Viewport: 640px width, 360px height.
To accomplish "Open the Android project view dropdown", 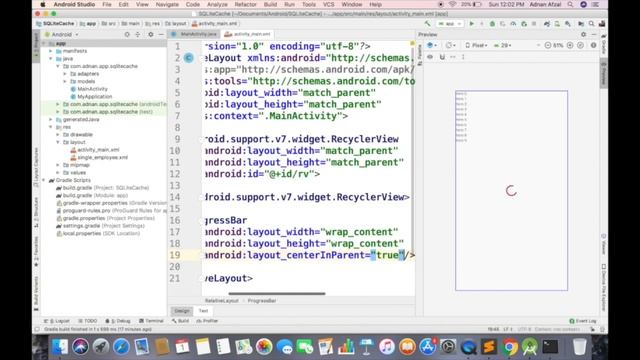I will 62,35.
